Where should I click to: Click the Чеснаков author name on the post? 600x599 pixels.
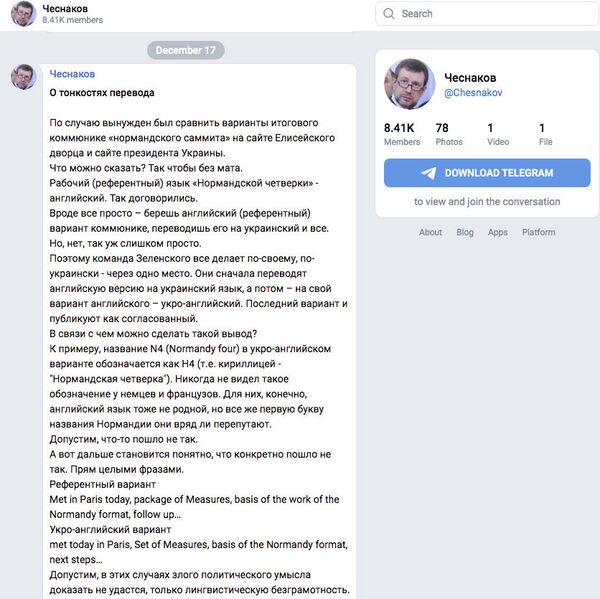pyautogui.click(x=73, y=74)
